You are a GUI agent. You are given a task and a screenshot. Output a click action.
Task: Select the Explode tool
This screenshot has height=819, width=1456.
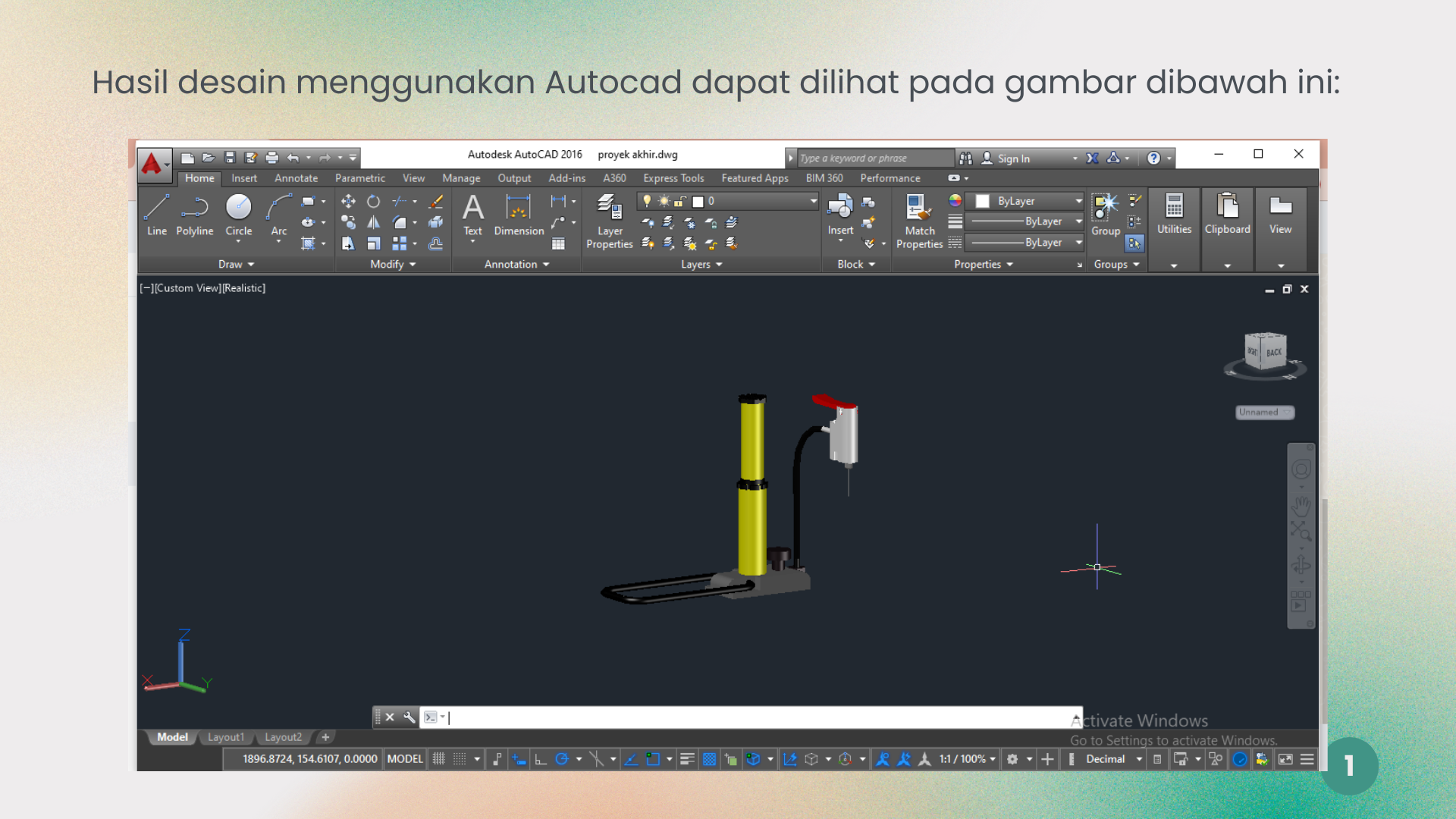pos(436,222)
